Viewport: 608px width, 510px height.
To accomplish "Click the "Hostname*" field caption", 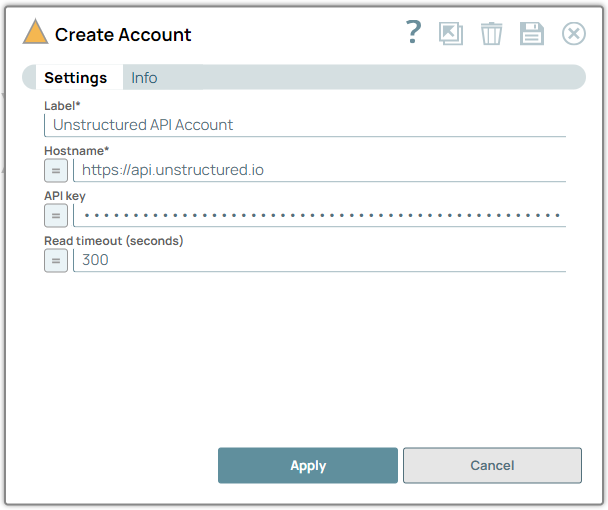I will pos(76,150).
